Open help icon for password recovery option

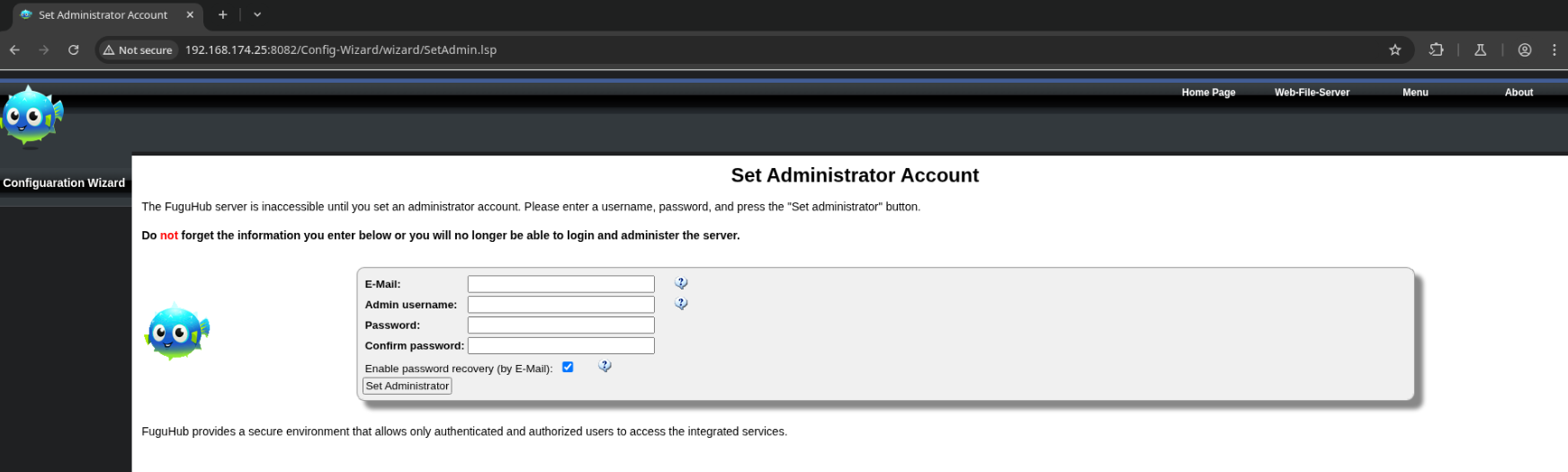click(605, 366)
